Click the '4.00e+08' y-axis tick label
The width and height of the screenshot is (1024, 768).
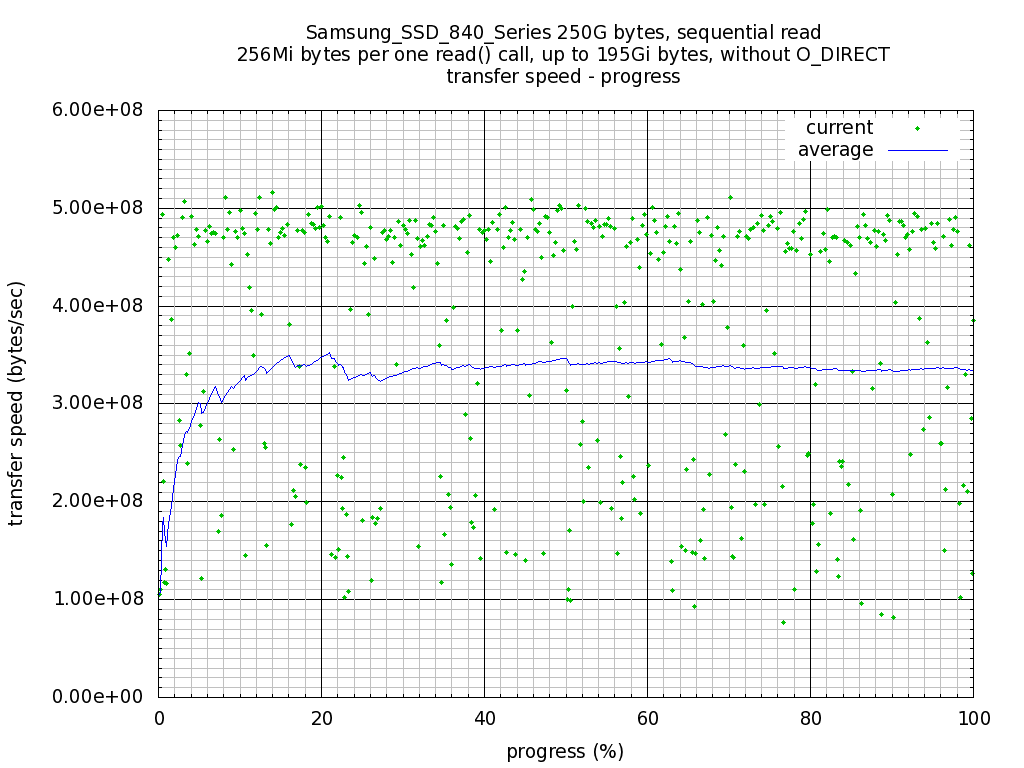coord(97,306)
